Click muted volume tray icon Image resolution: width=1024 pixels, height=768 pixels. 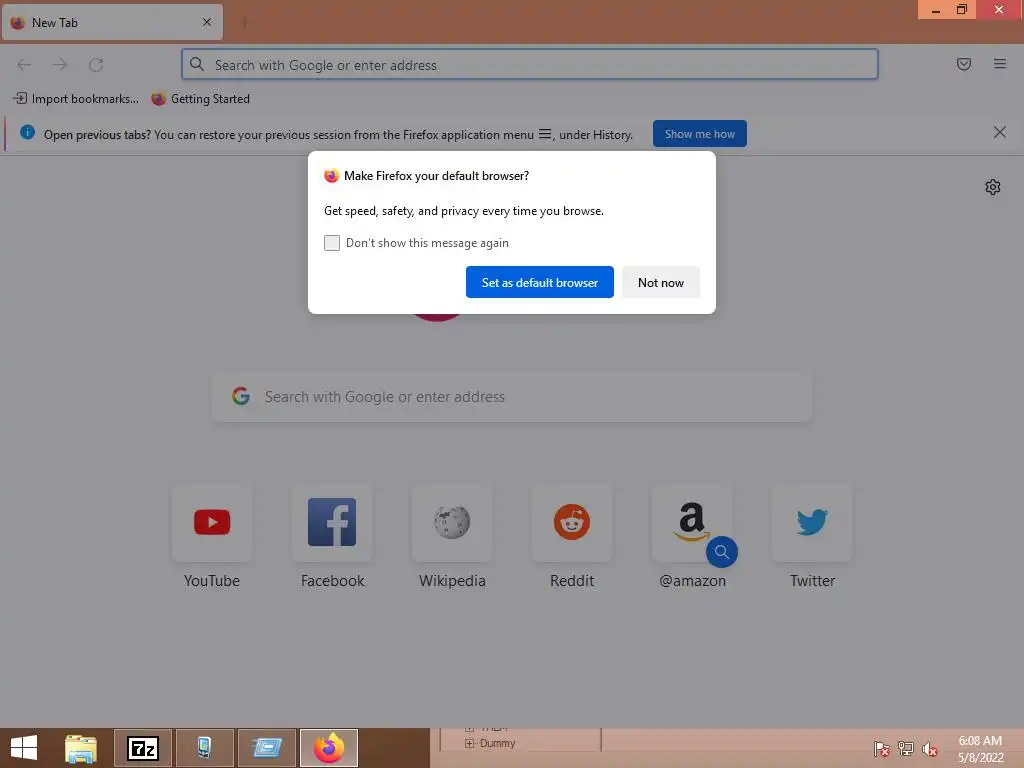coord(930,749)
